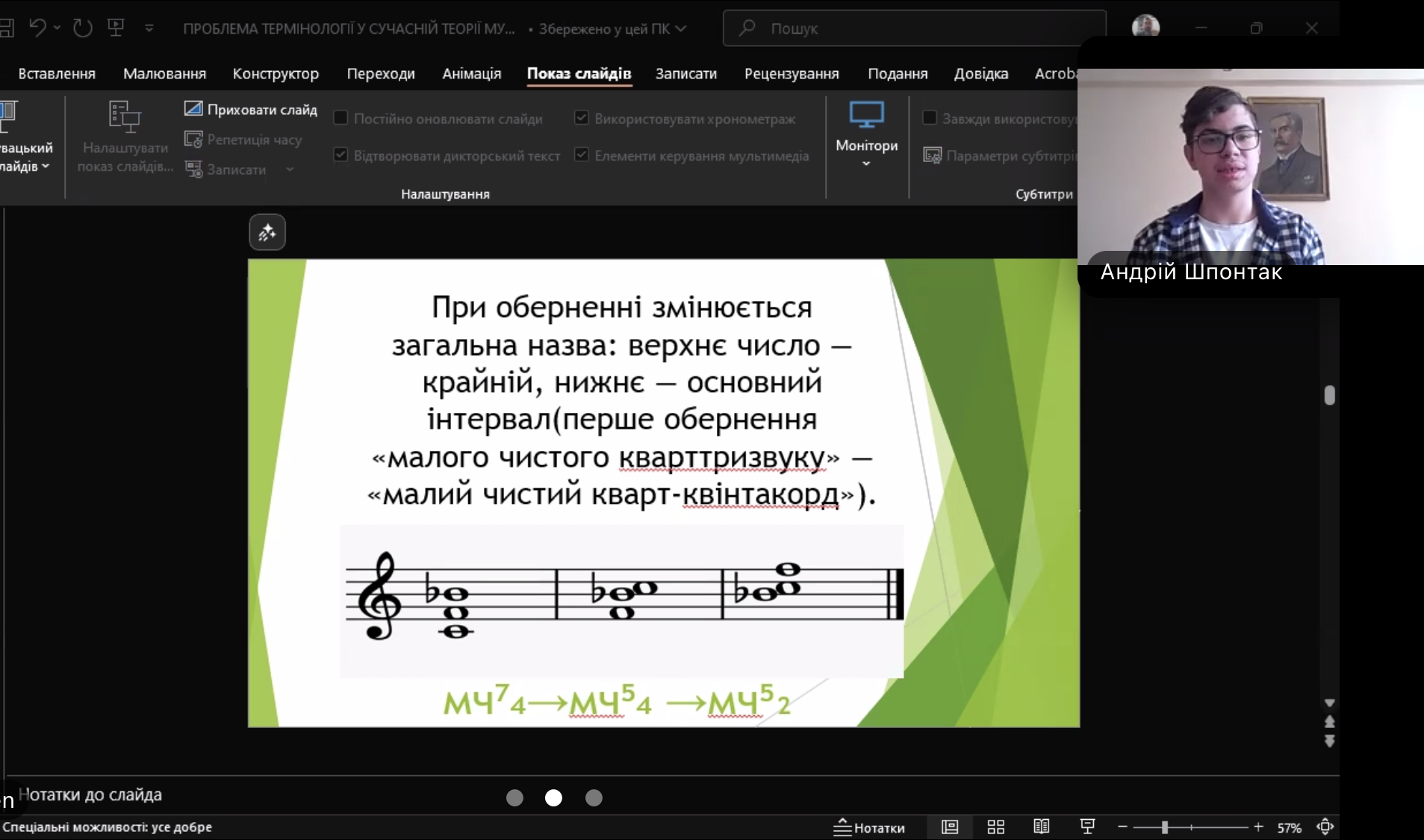The width and height of the screenshot is (1424, 840).
Task: Click the Репетиція часу icon
Action: 193,139
